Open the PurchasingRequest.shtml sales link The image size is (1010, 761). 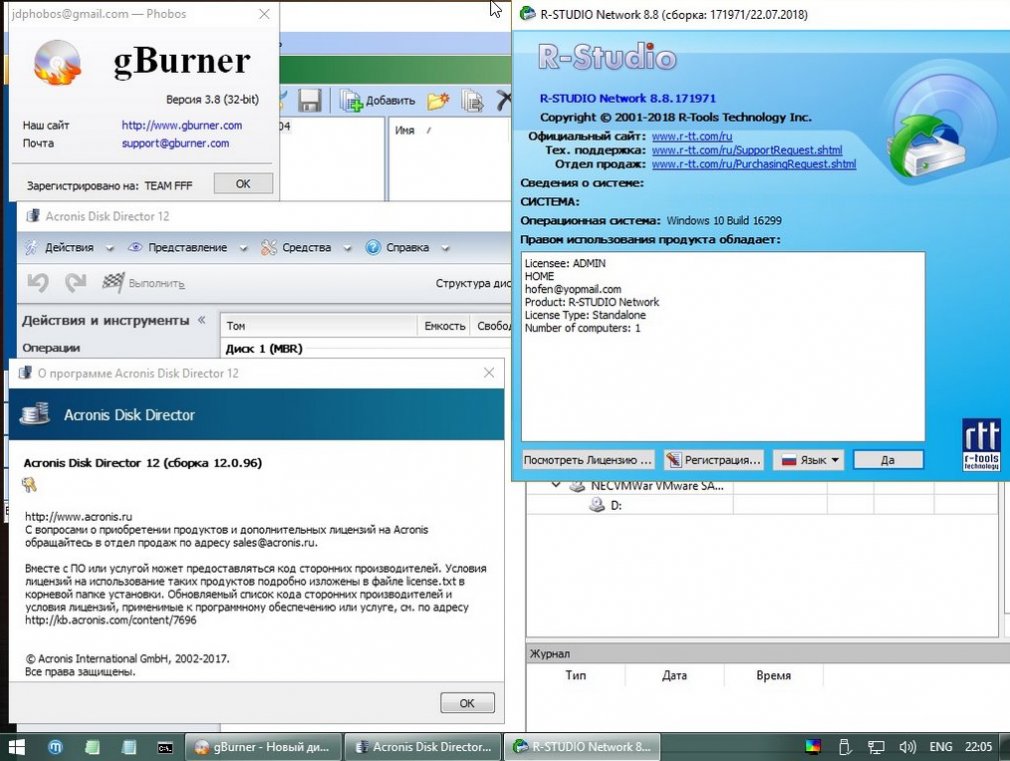point(754,164)
